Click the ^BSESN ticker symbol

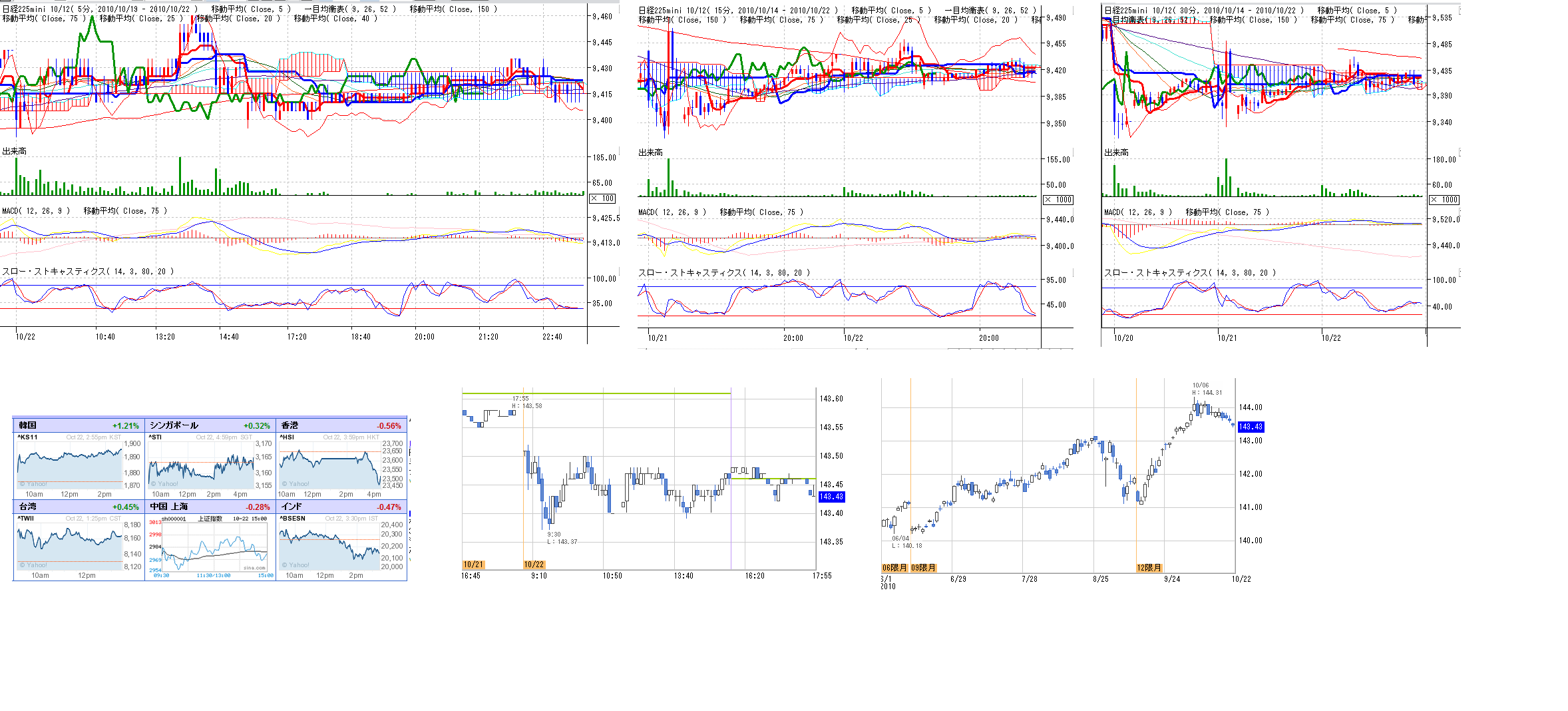[293, 519]
